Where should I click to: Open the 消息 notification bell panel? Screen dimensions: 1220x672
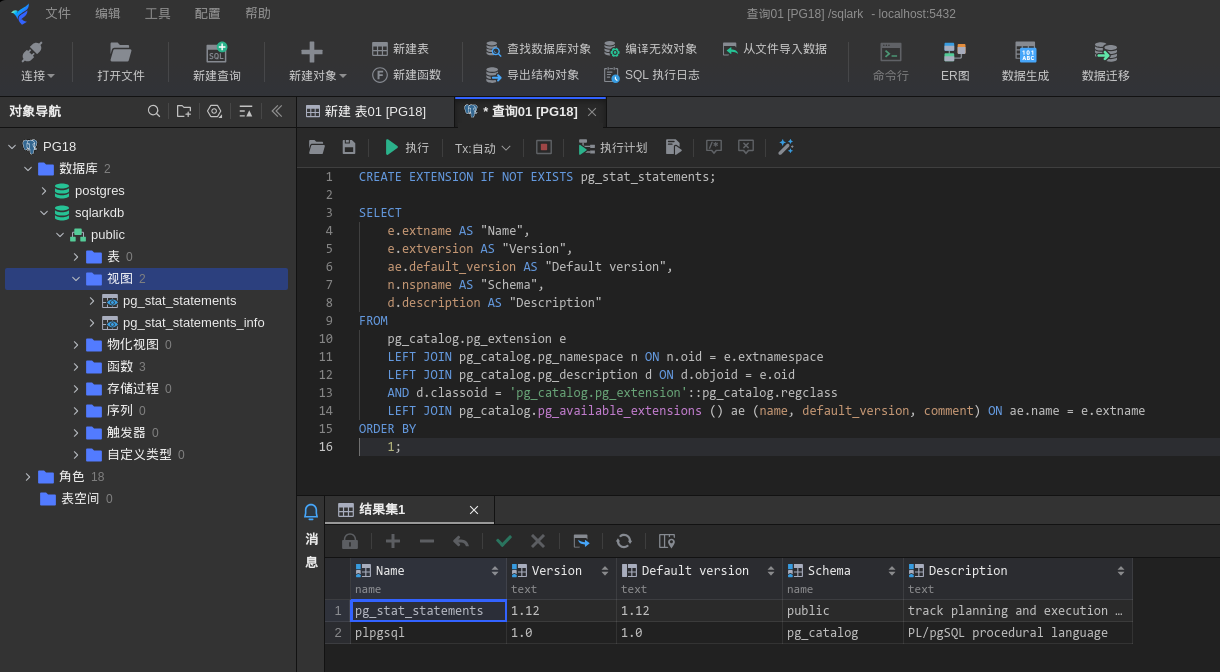pos(311,512)
